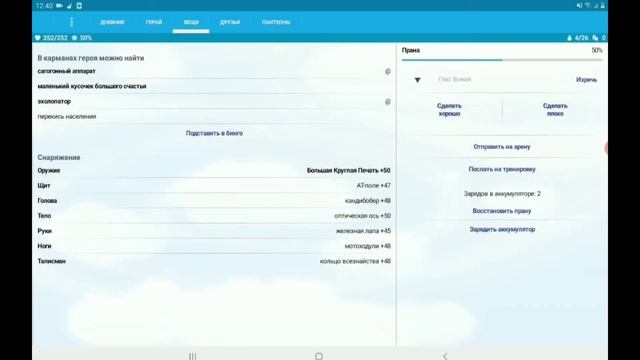Tap the camera icon in status bar
Image resolution: width=640 pixels, height=360 pixels.
pos(59,6)
